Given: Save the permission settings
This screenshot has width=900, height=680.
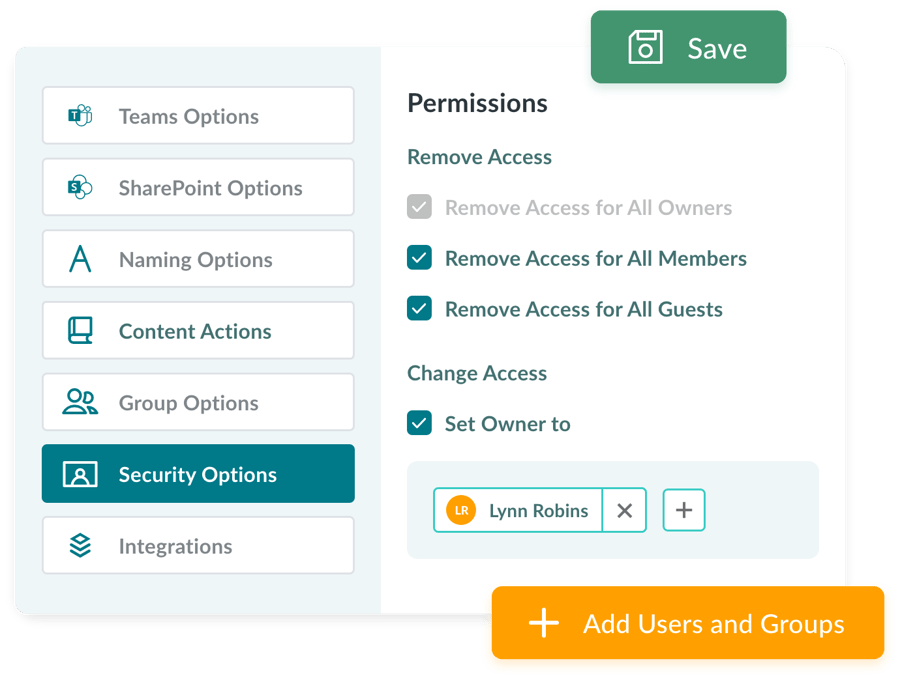Looking at the screenshot, I should click(x=688, y=47).
